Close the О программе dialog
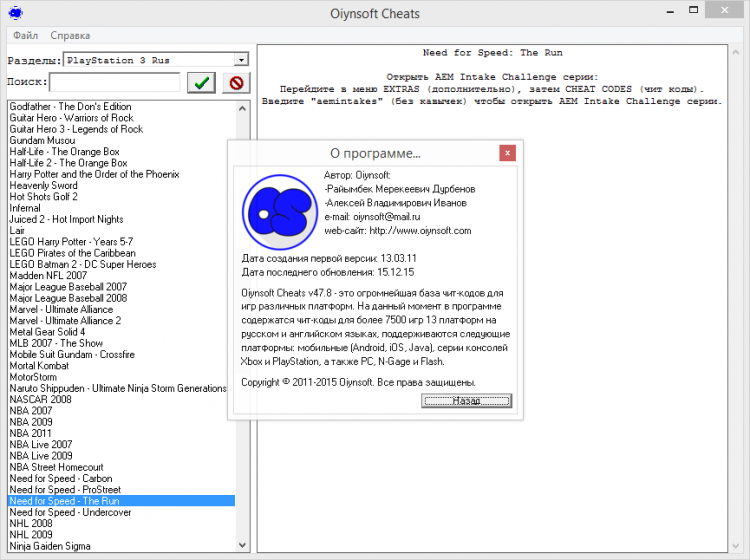The image size is (750, 560). 507,153
